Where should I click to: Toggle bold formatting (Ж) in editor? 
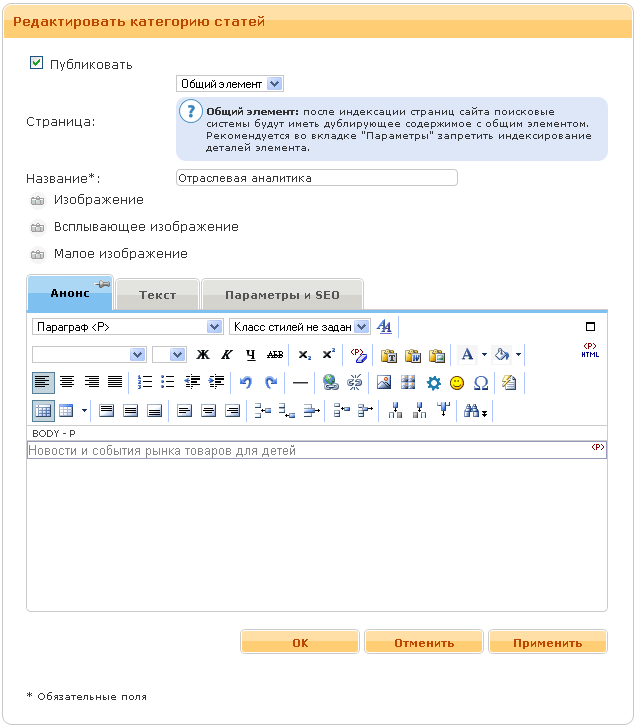(x=203, y=355)
